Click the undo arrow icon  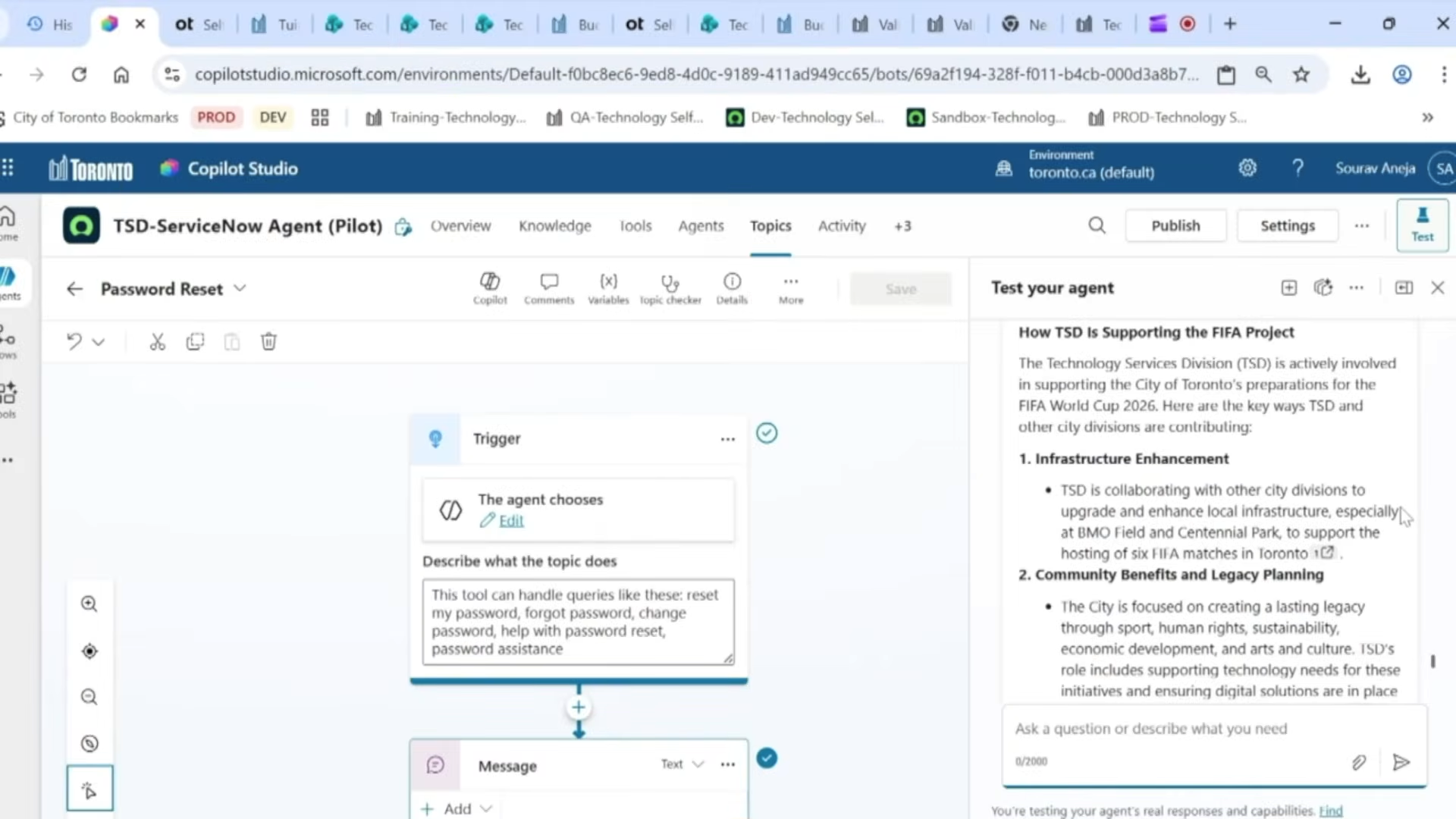74,341
